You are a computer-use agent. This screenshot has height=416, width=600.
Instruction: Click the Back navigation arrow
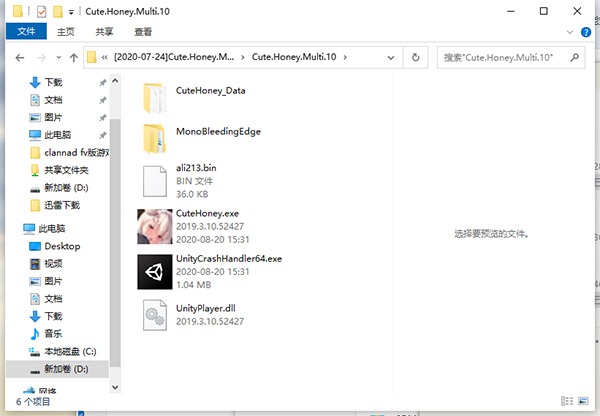20,58
